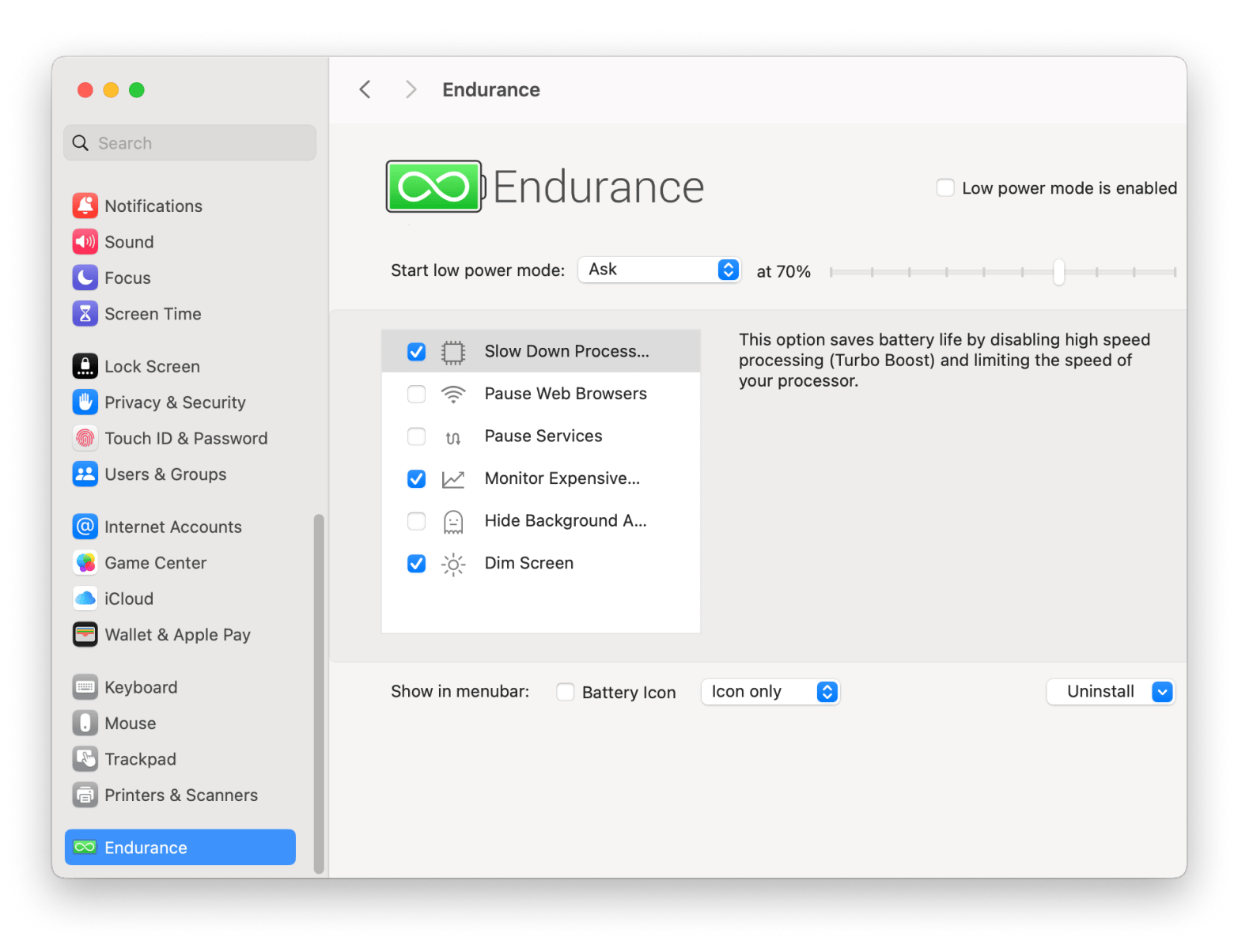Click the sun icon for Dim Screen
The image size is (1234, 952).
[452, 564]
